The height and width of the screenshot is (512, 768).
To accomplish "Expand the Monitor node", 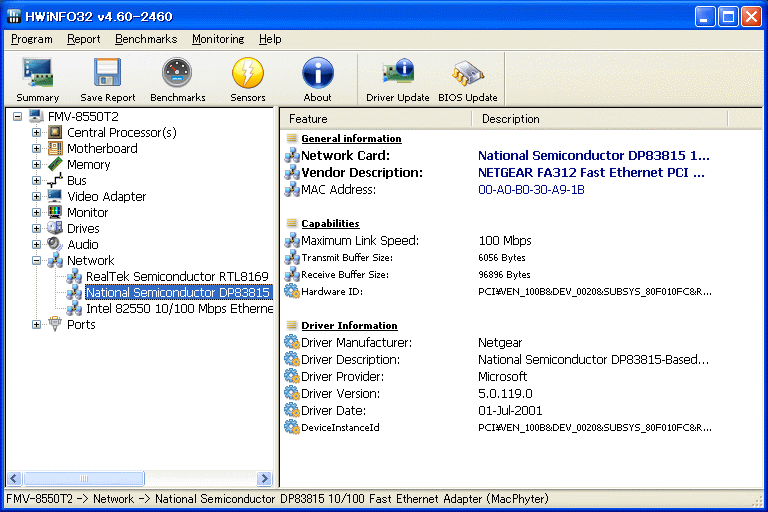I will click(x=36, y=212).
